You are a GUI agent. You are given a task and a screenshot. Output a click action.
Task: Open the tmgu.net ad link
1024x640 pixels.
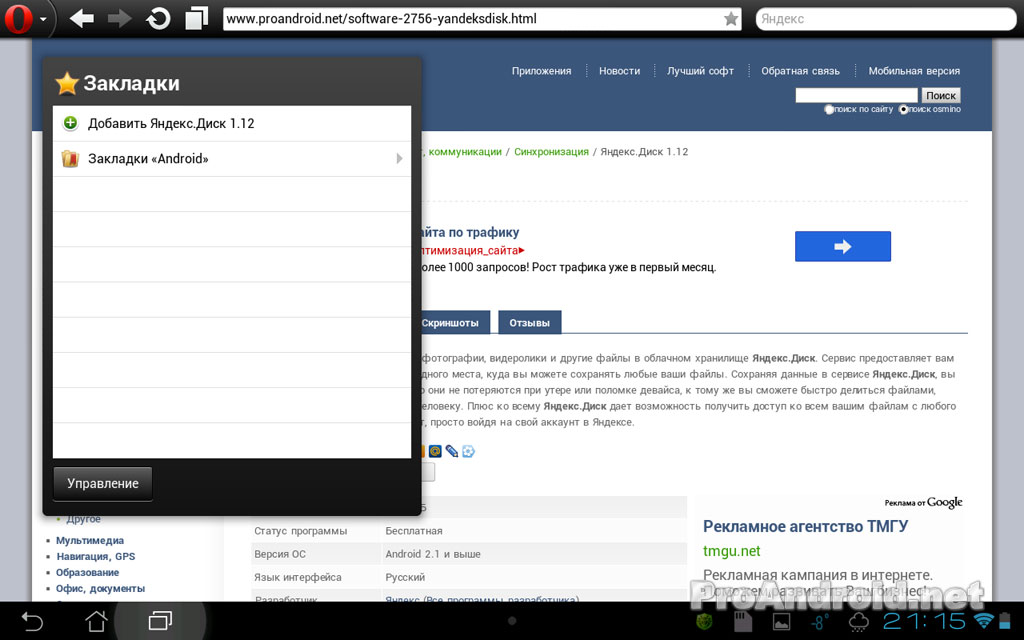(x=731, y=551)
